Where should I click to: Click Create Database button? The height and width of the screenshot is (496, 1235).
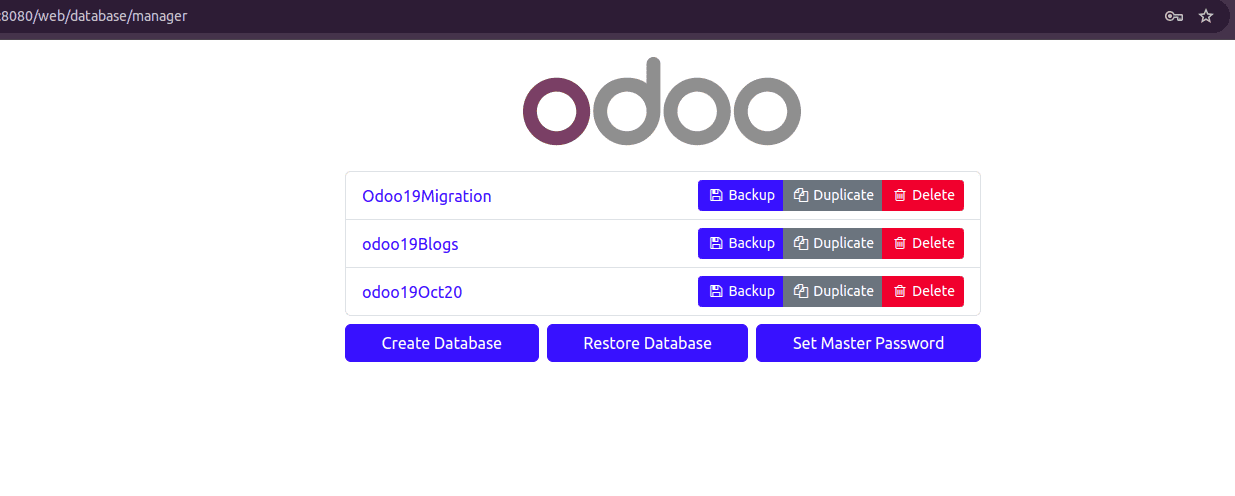(442, 343)
